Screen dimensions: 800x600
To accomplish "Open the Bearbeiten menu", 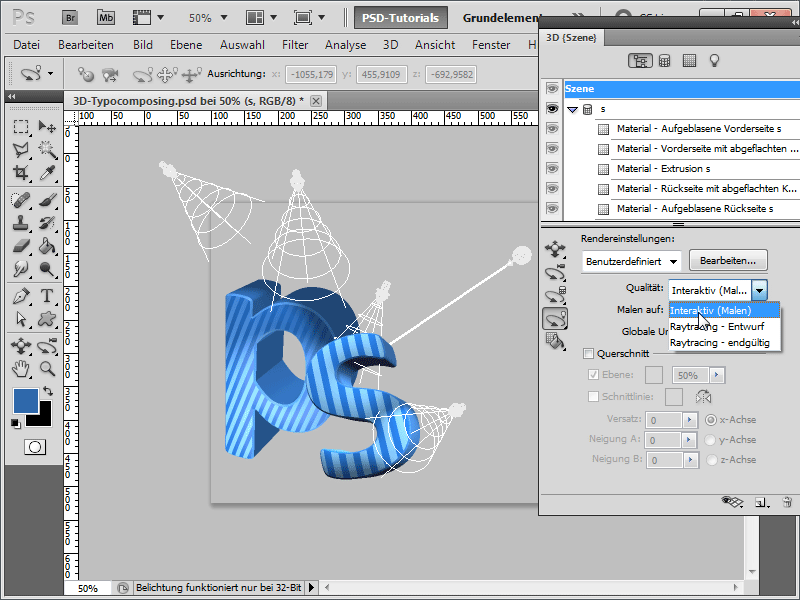I will 86,45.
